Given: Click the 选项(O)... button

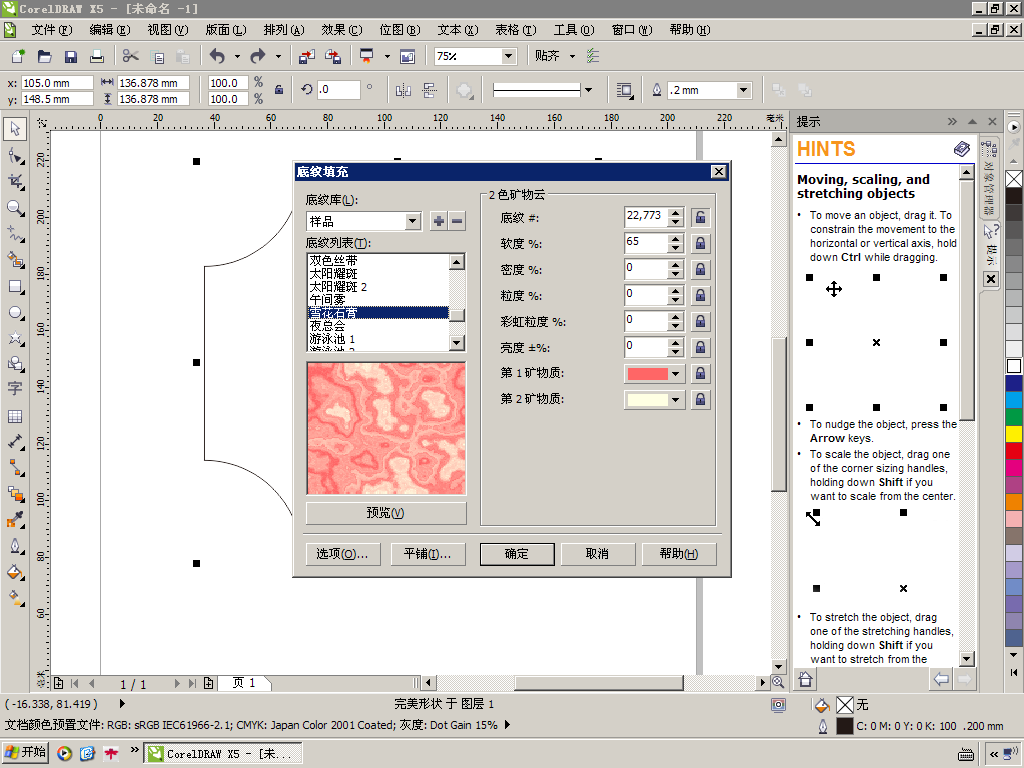Looking at the screenshot, I should point(342,554).
